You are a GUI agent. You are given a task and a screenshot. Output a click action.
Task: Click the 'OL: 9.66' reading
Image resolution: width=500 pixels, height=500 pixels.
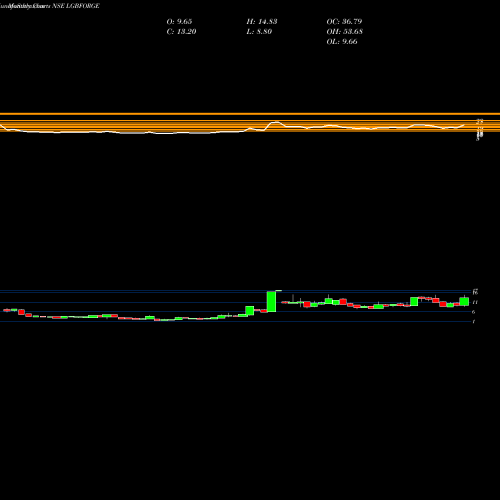click(342, 41)
